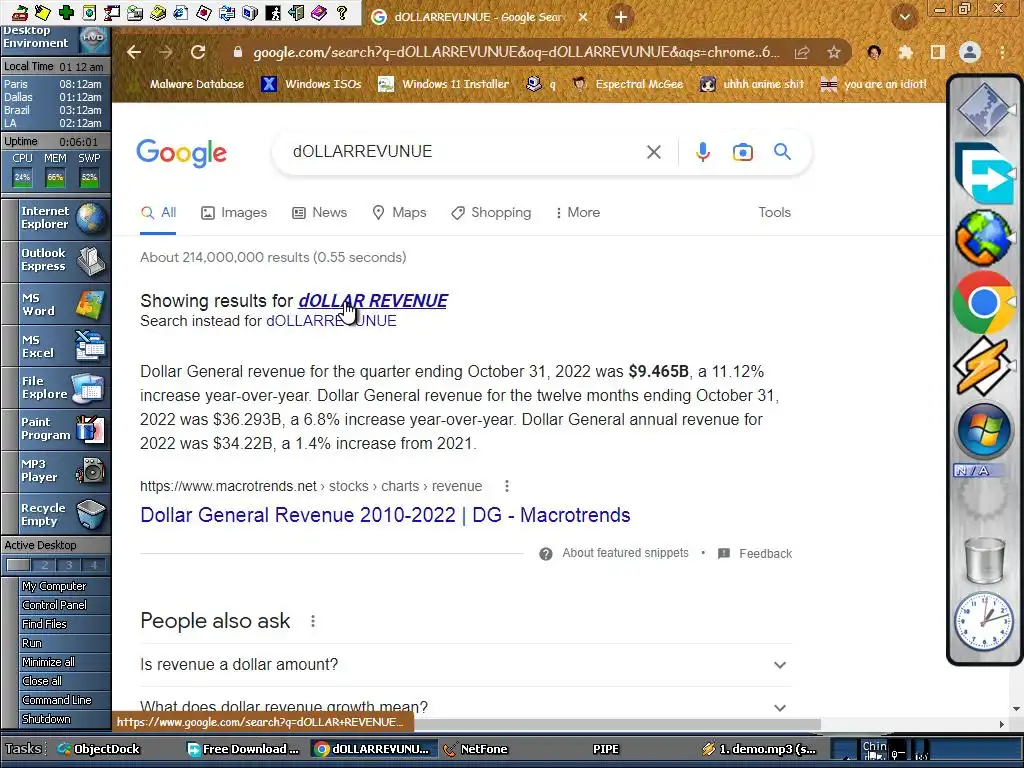Screen dimensions: 1024x768
Task: Open Chrome three-dot main menu
Action: point(1002,52)
